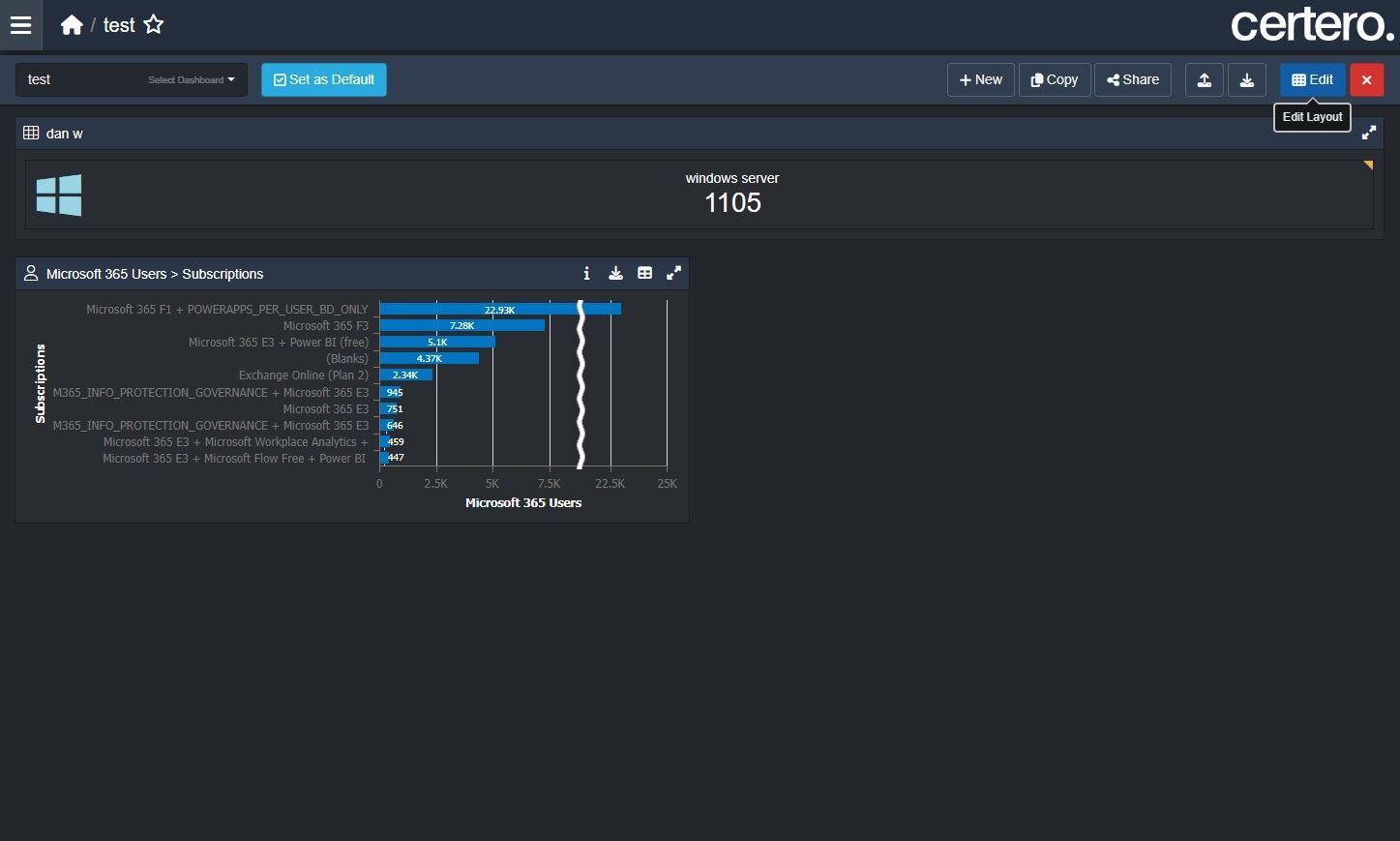The image size is (1400, 841).
Task: Select the 4.37K (Blanks) bar
Action: tap(429, 359)
